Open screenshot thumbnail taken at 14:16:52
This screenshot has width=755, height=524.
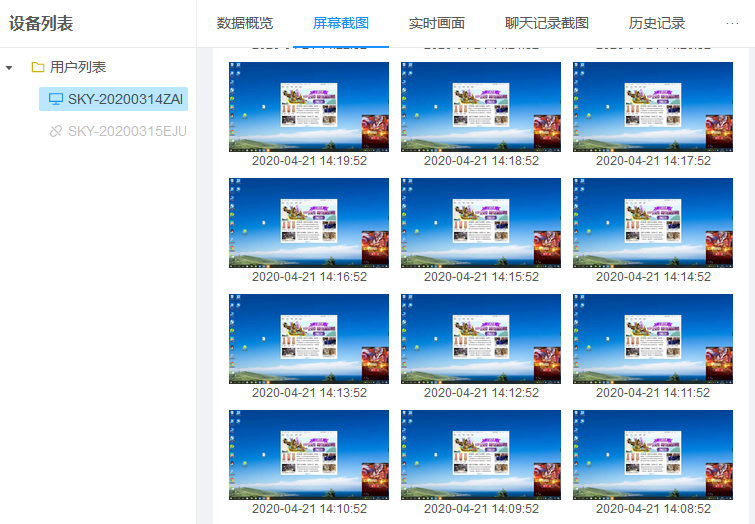(309, 223)
